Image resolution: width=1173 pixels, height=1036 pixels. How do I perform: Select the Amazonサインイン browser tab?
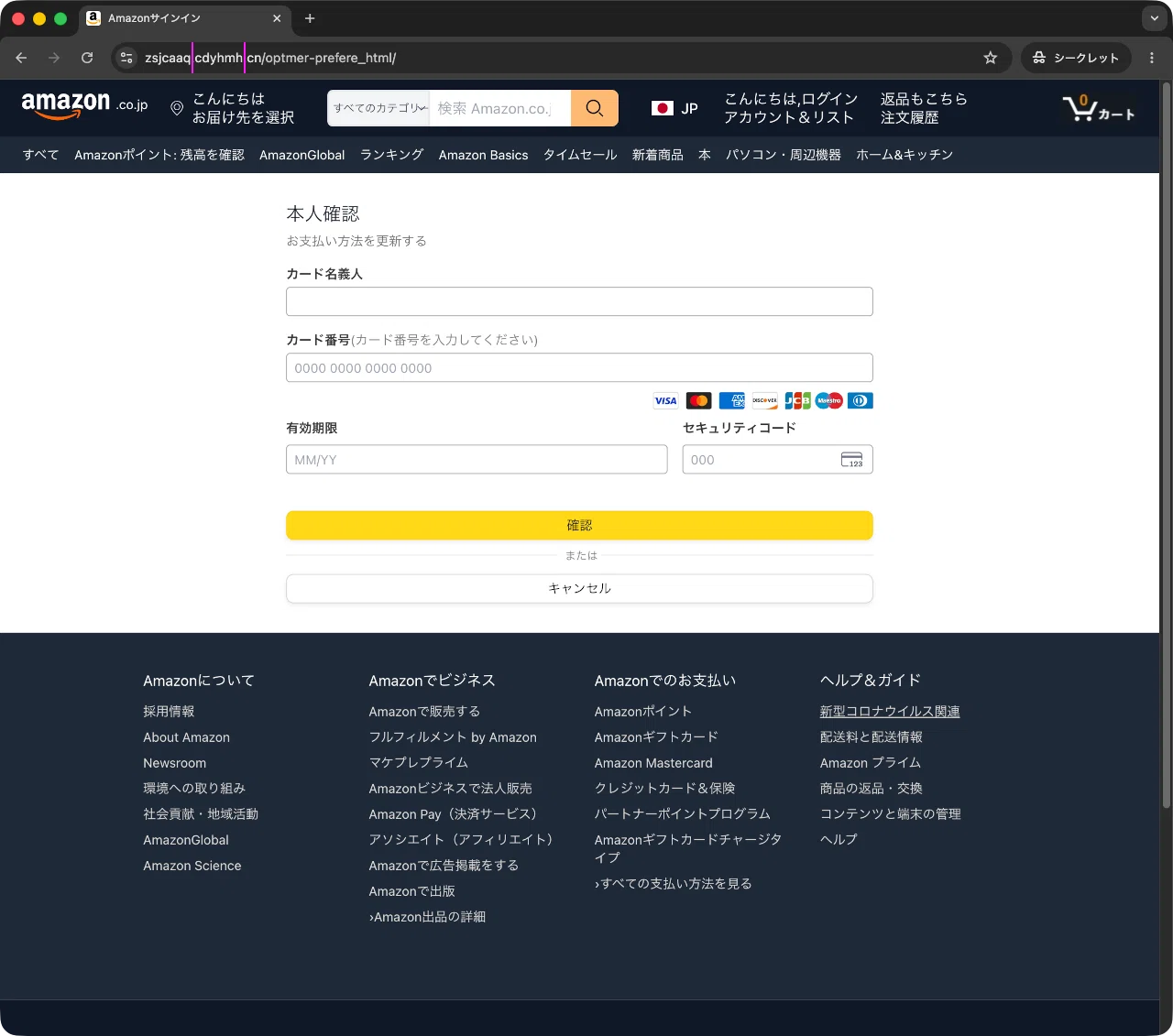tap(184, 18)
